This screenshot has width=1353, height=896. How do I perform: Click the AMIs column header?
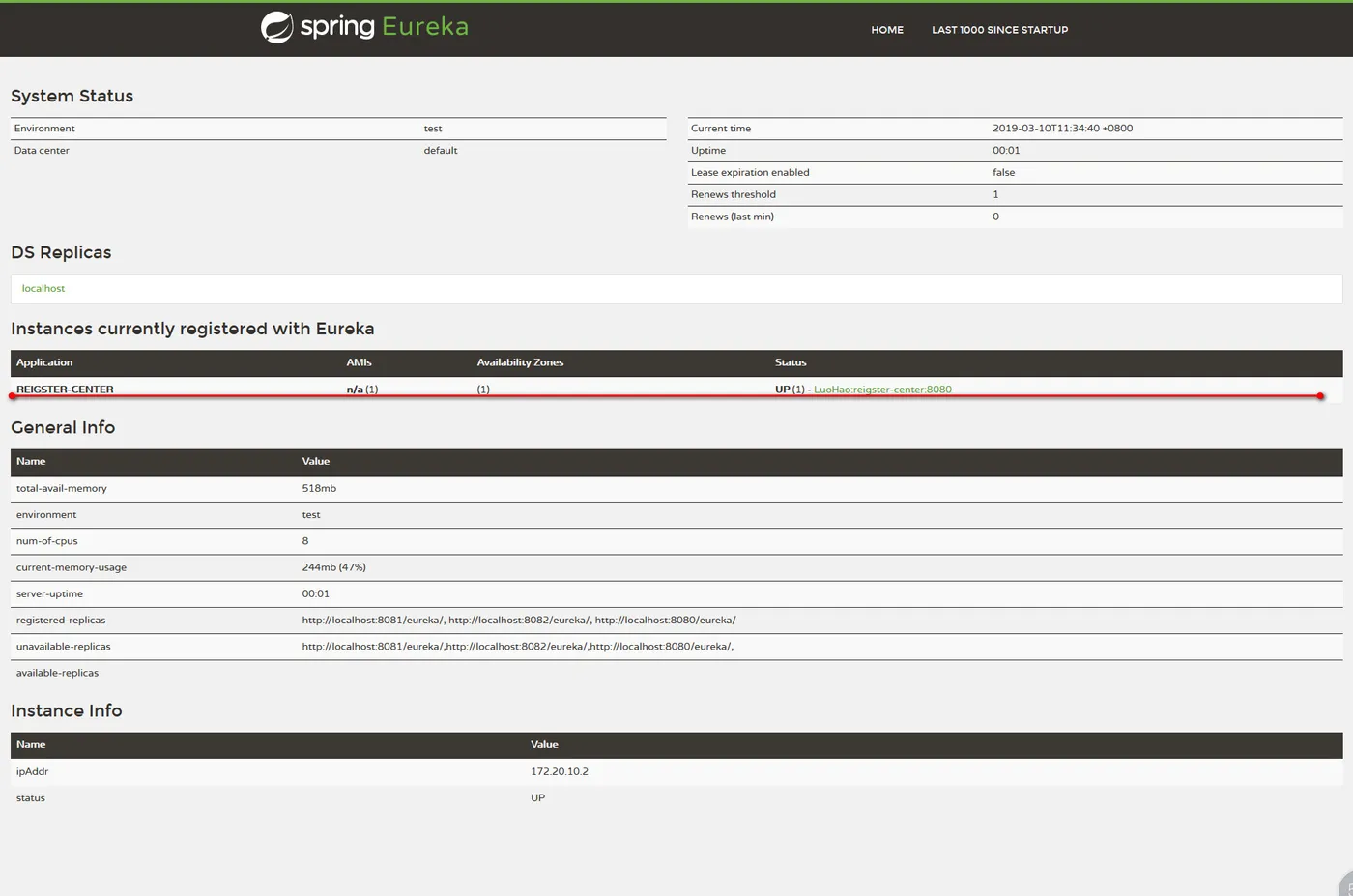359,362
